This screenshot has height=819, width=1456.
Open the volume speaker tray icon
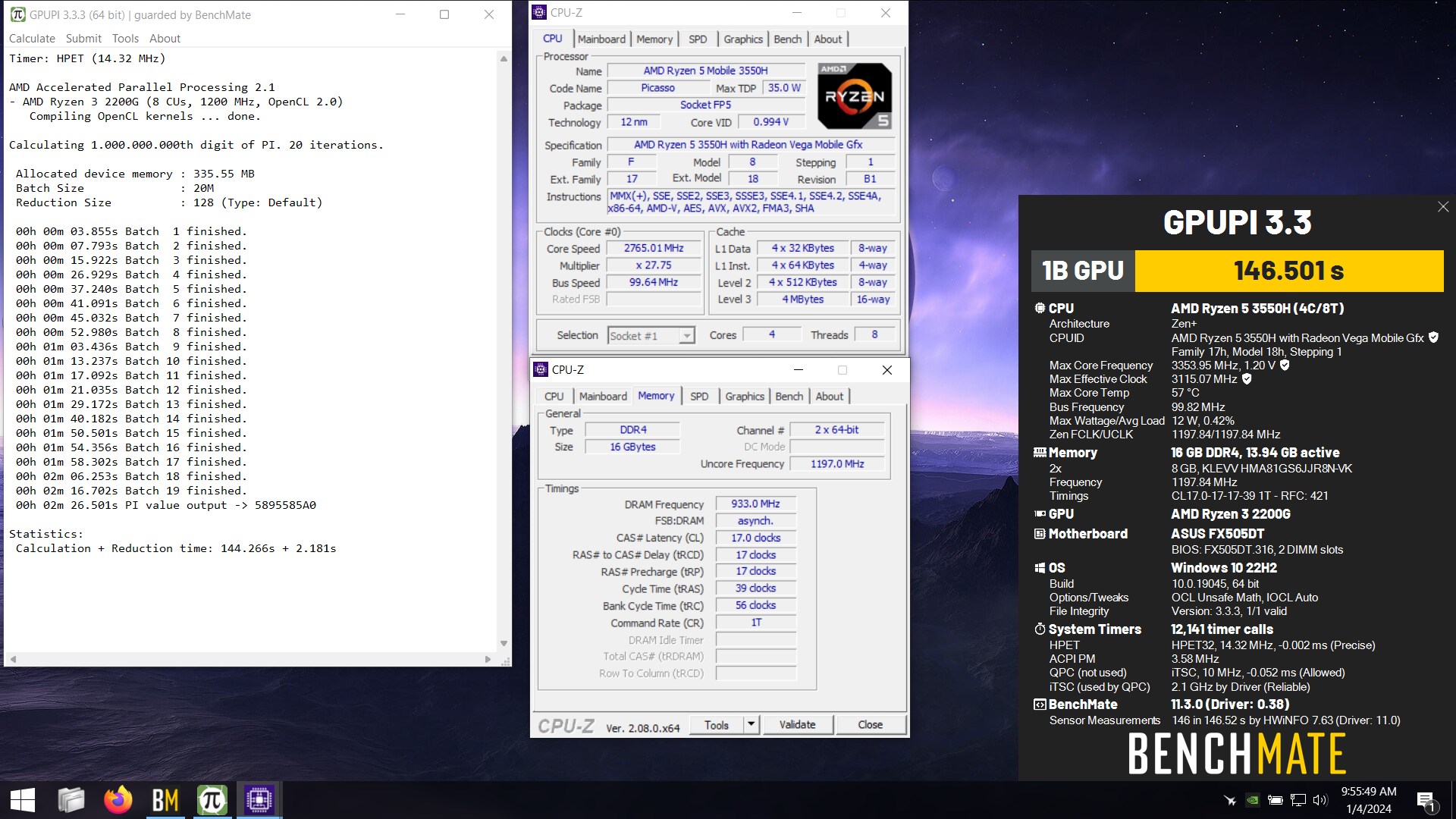[x=1320, y=800]
